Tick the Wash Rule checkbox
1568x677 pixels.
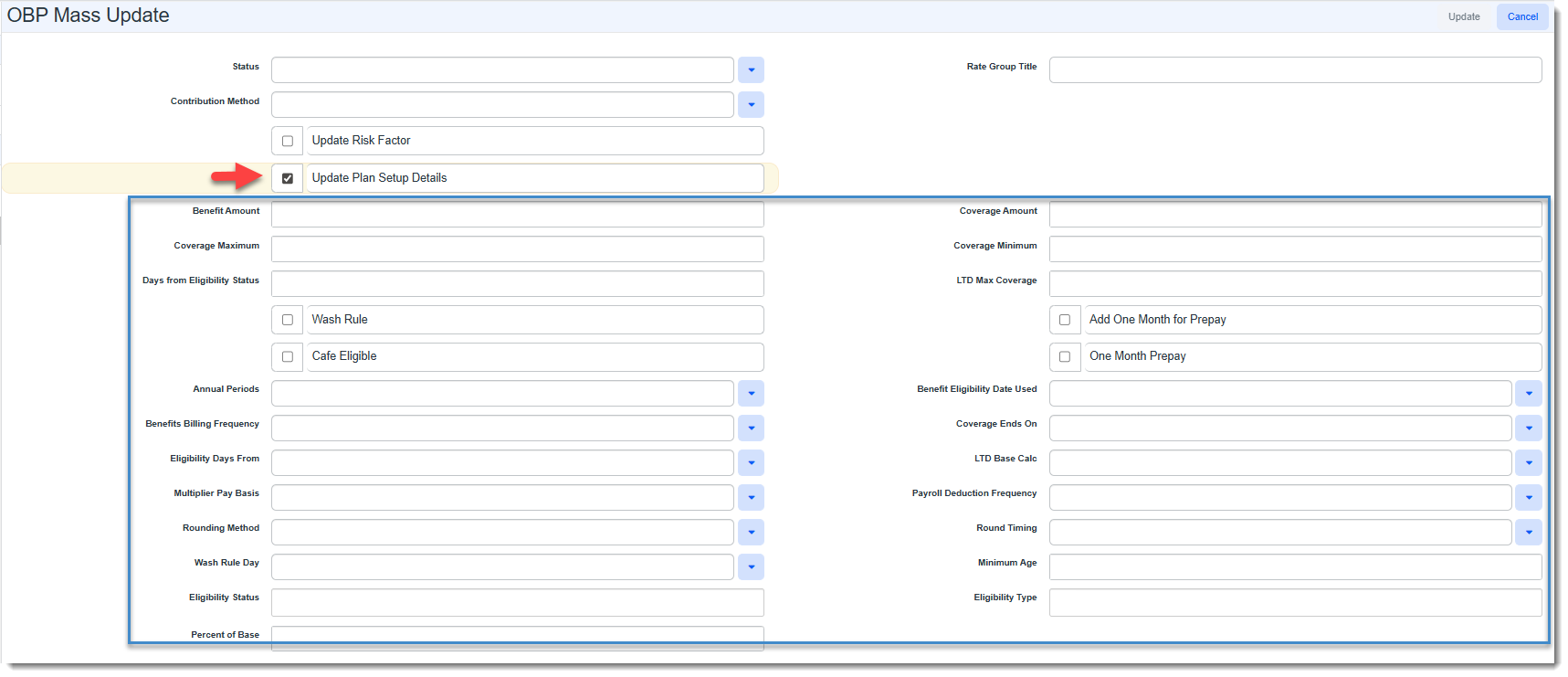288,321
